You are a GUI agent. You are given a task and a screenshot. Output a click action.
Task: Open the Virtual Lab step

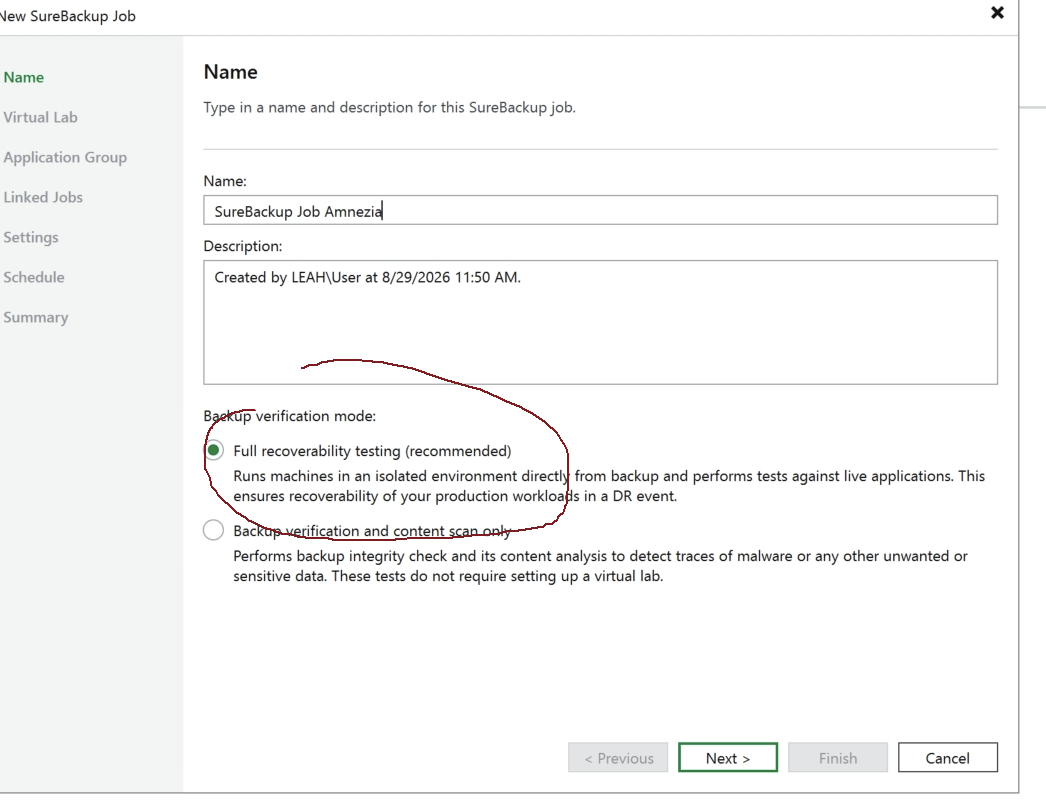[x=40, y=117]
